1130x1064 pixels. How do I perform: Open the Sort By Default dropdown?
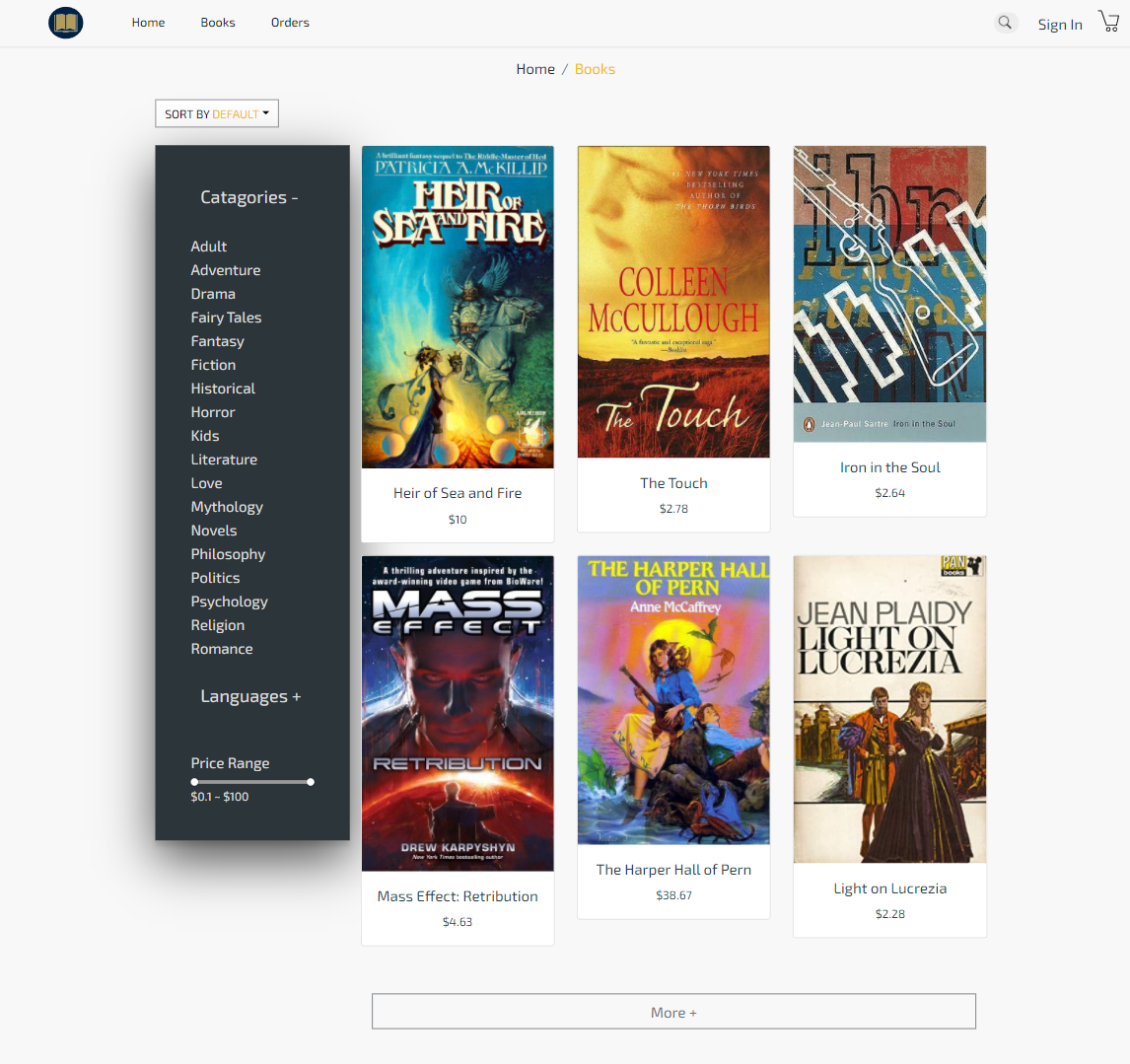(x=217, y=114)
